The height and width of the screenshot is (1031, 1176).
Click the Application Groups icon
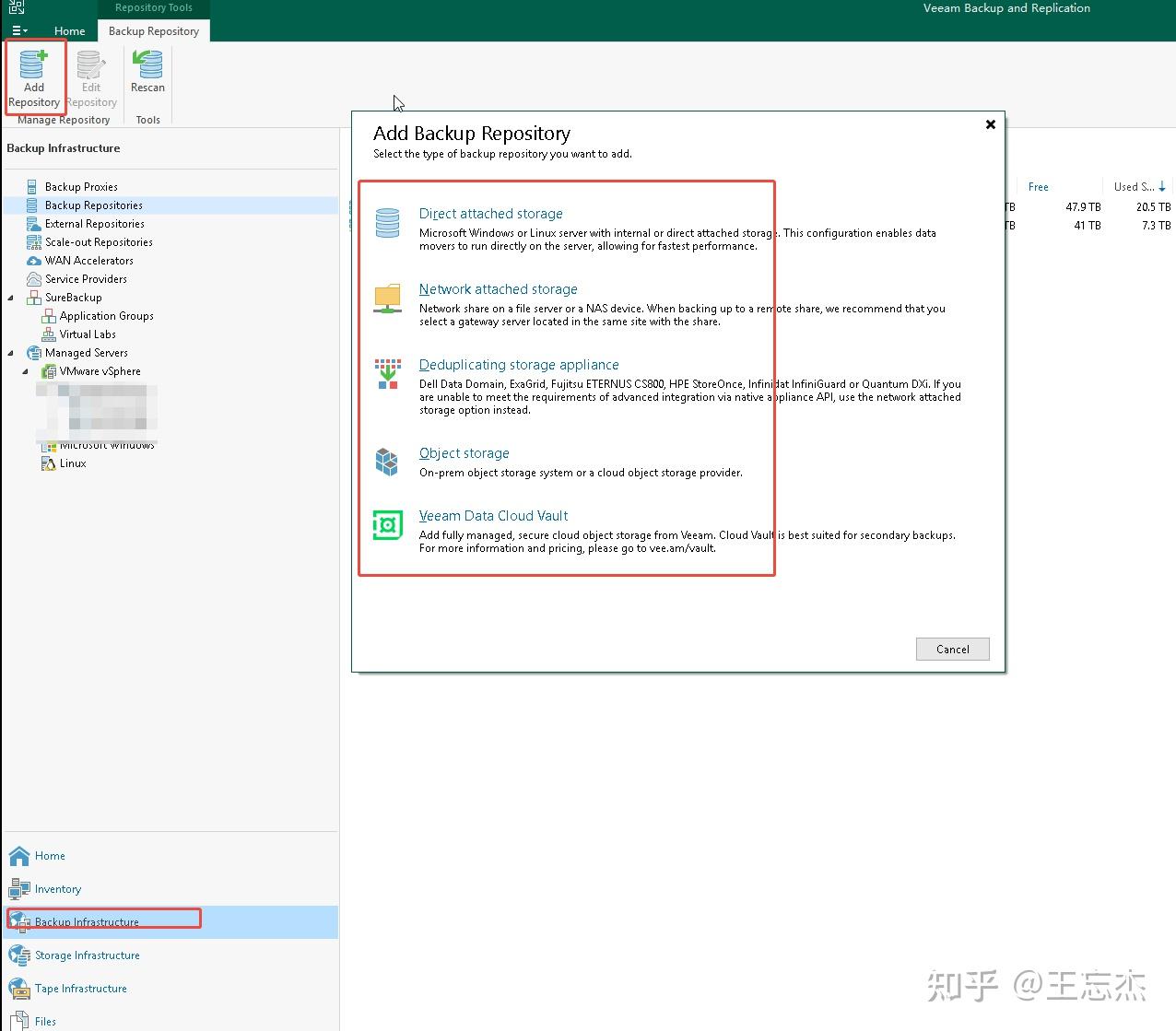point(48,316)
